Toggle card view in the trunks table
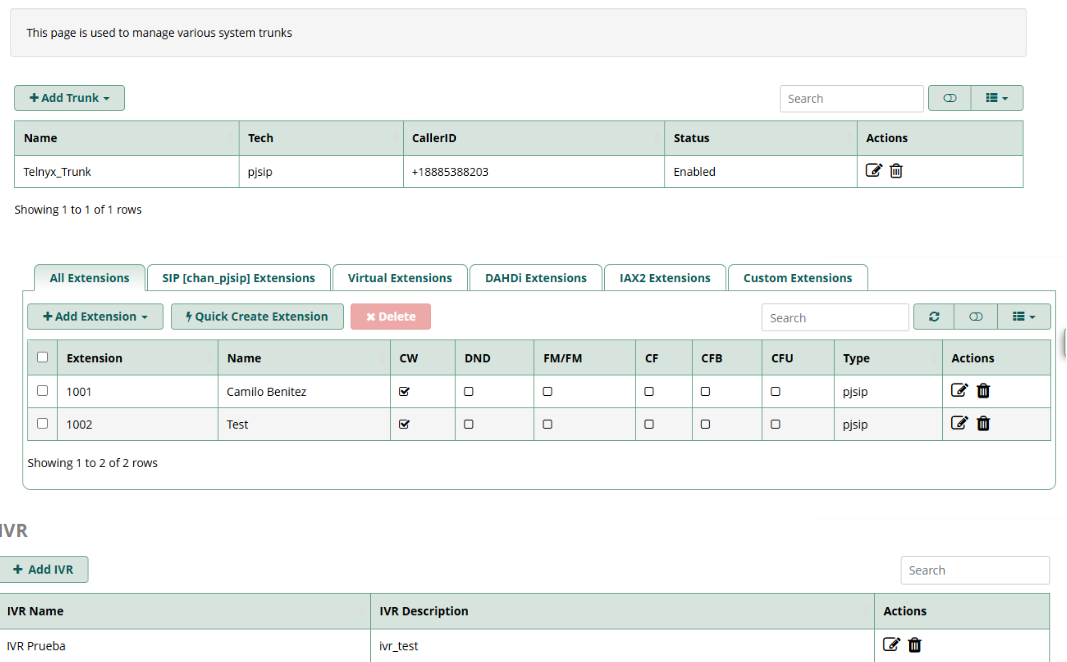The image size is (1067, 662). click(950, 98)
